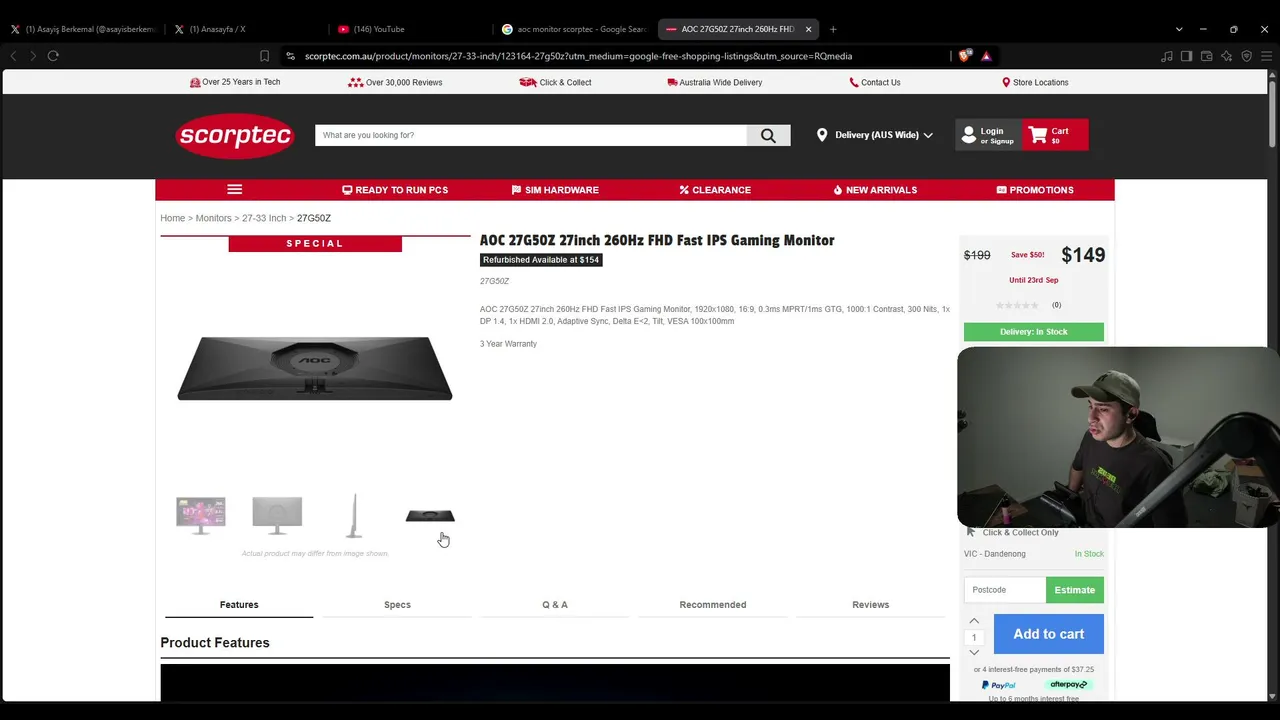Image resolution: width=1280 pixels, height=720 pixels.
Task: Click the Estimate shipping button
Action: tap(1075, 590)
